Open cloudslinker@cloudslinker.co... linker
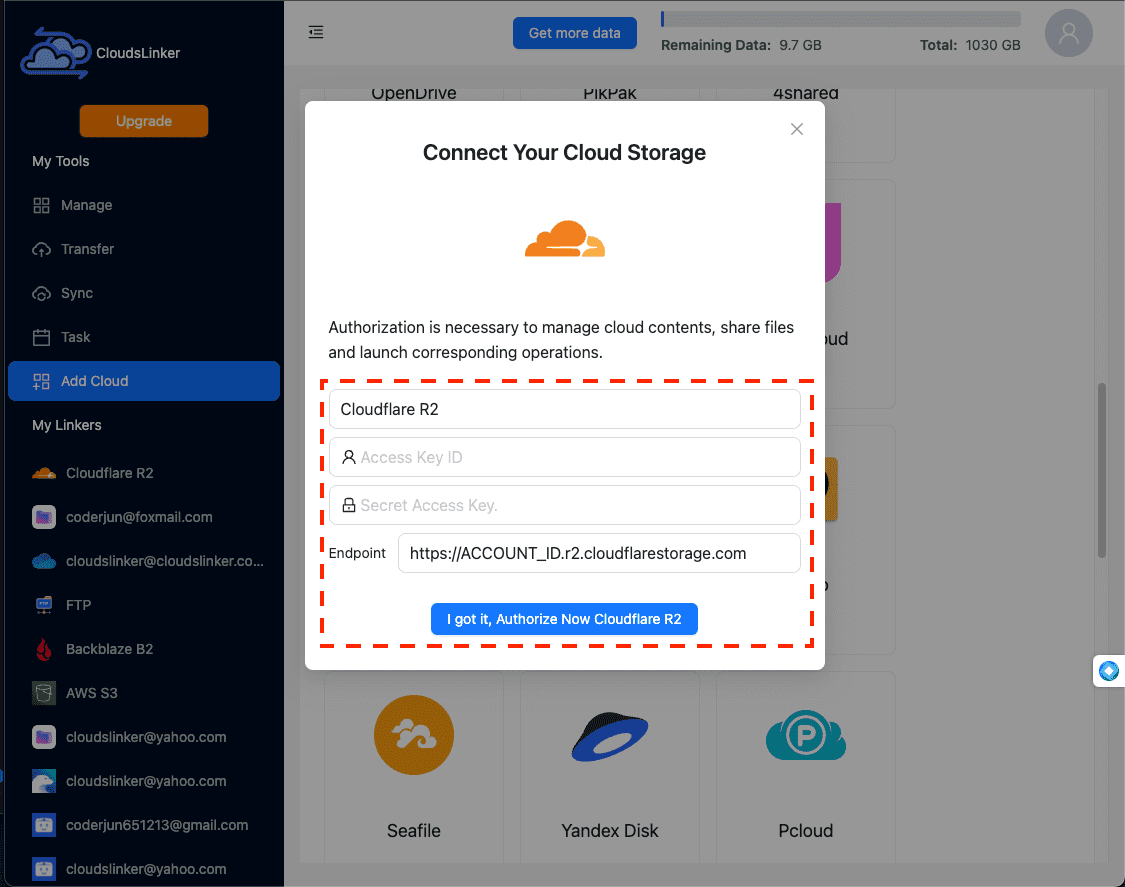 point(143,561)
